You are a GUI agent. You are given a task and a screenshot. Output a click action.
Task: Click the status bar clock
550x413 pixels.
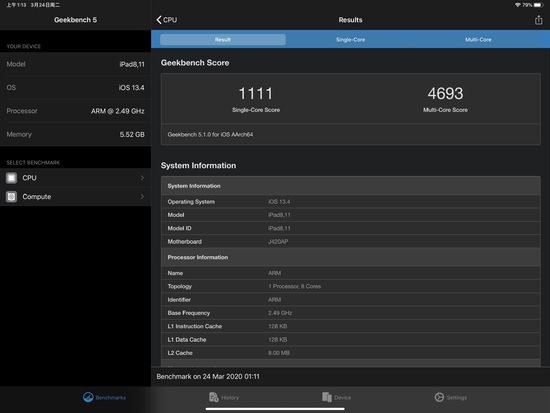click(x=16, y=5)
